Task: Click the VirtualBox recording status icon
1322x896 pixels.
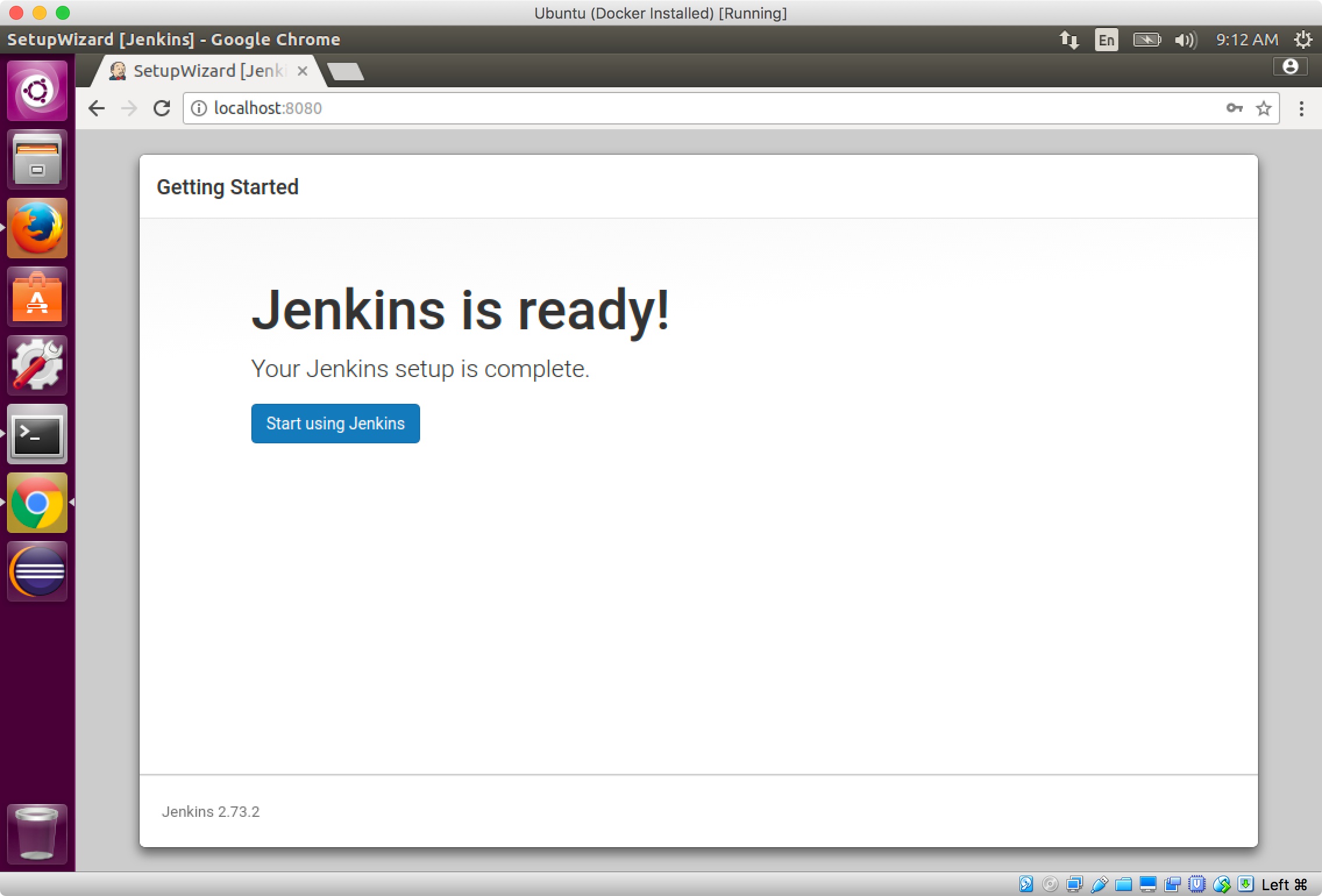Action: [x=1172, y=884]
